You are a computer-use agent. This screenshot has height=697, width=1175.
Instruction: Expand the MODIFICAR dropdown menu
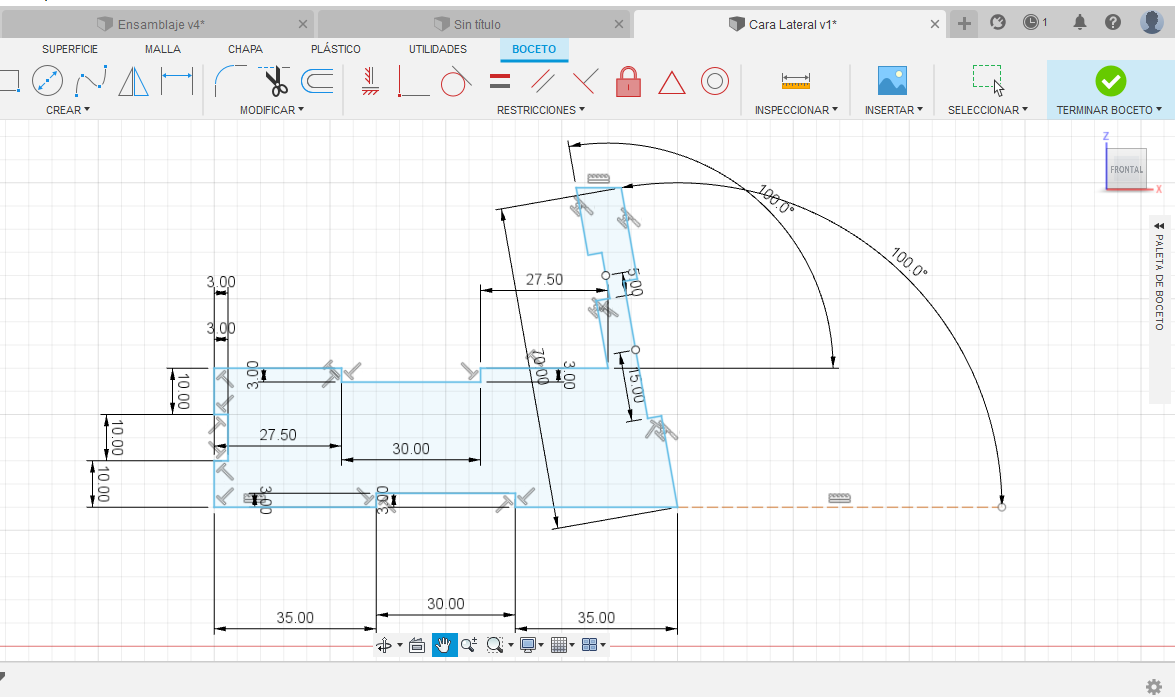point(272,110)
